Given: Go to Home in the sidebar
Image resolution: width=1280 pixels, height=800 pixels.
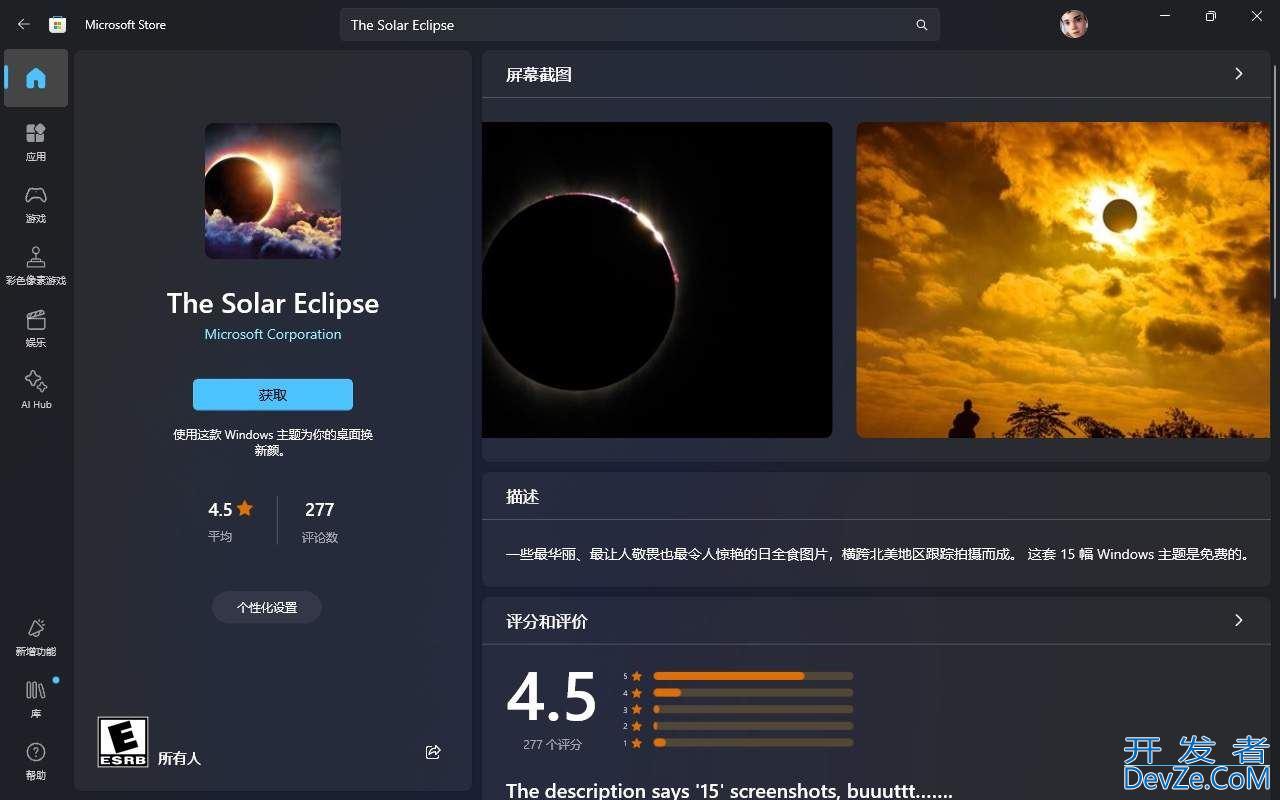Looking at the screenshot, I should [x=36, y=78].
